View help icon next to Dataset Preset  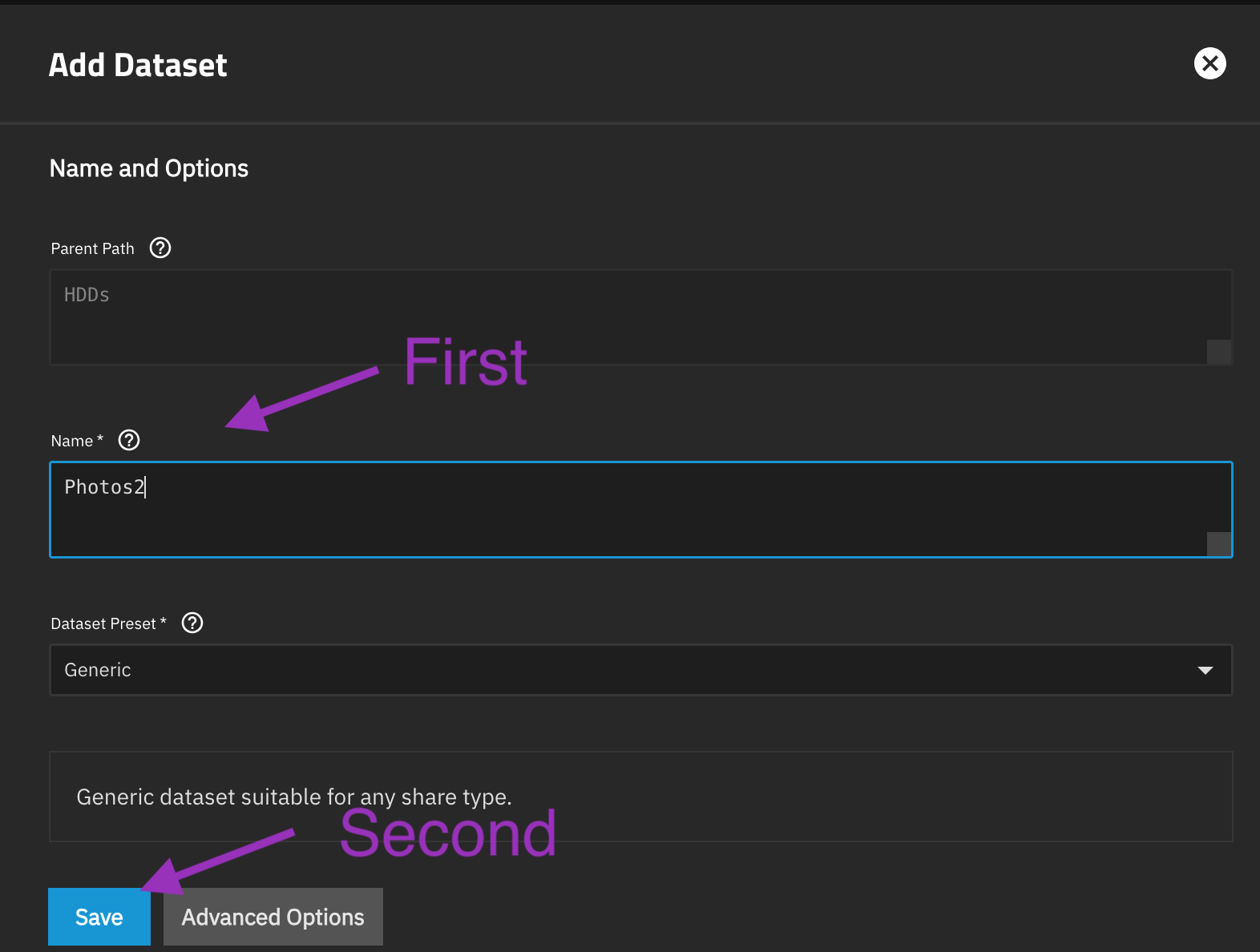click(x=192, y=623)
